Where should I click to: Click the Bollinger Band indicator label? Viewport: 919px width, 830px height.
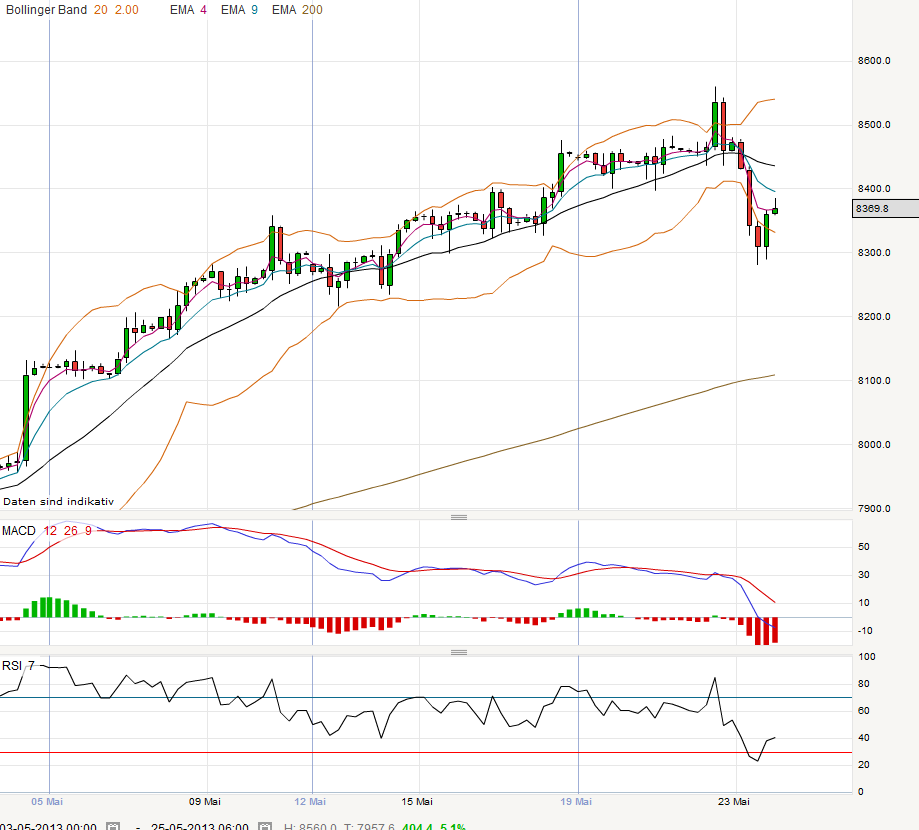46,10
